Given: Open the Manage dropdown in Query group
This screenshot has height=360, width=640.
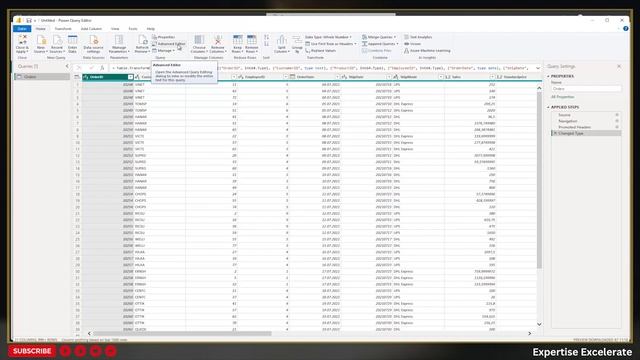Looking at the screenshot, I should tap(163, 51).
